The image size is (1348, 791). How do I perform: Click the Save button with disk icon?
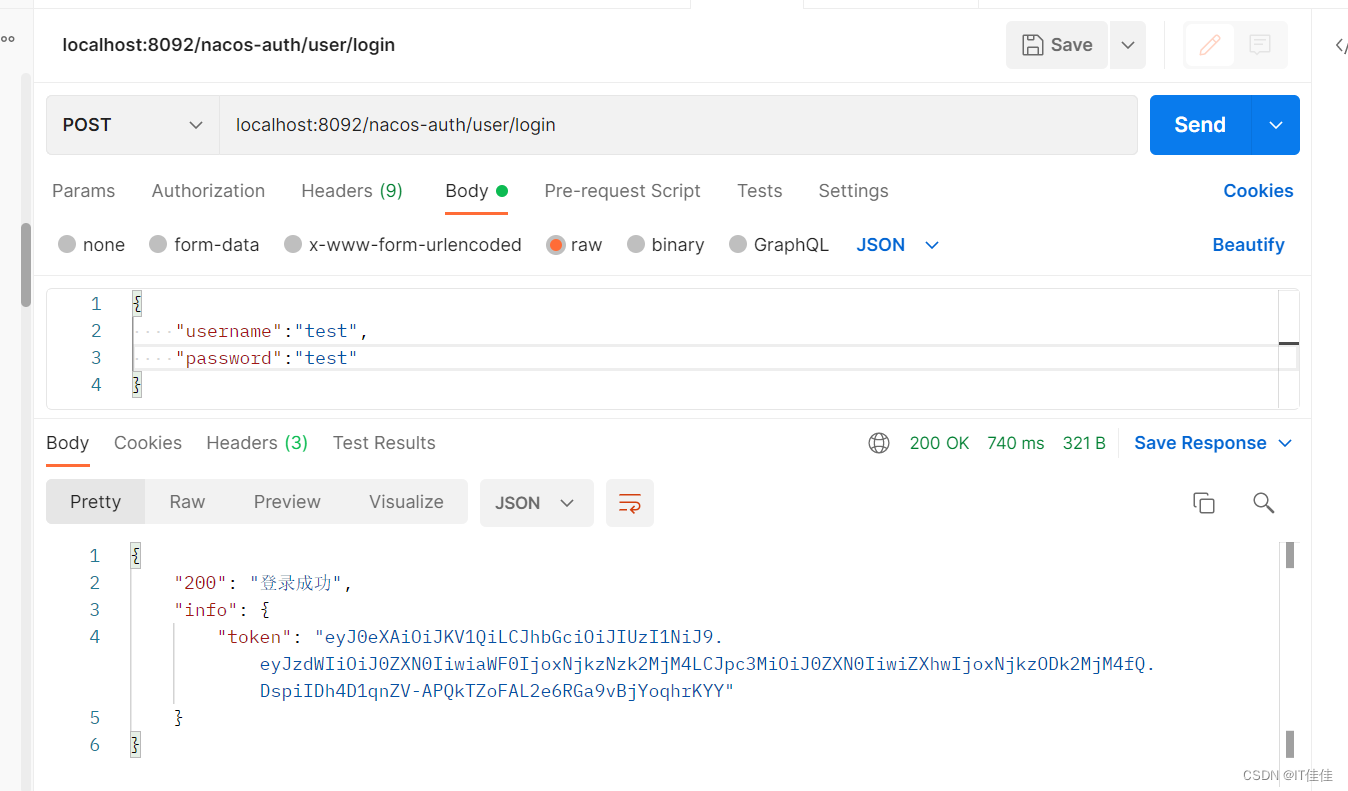(1057, 45)
